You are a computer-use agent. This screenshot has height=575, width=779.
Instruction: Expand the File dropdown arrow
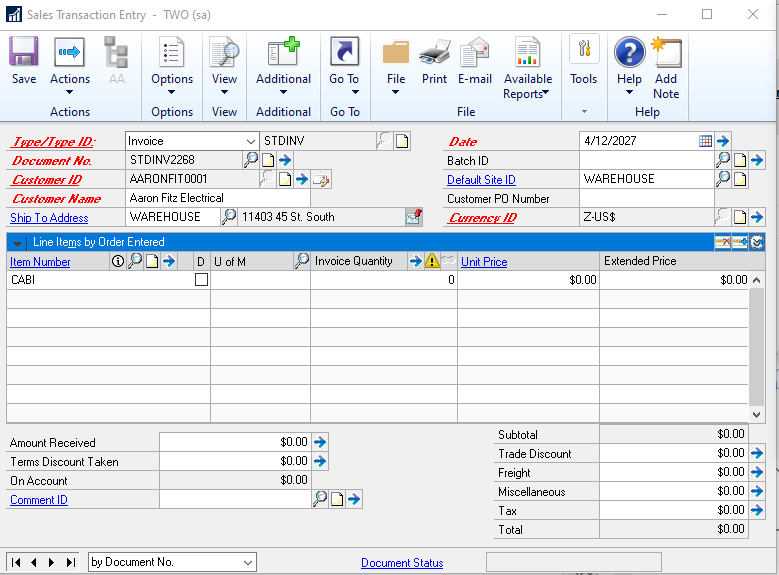point(395,92)
